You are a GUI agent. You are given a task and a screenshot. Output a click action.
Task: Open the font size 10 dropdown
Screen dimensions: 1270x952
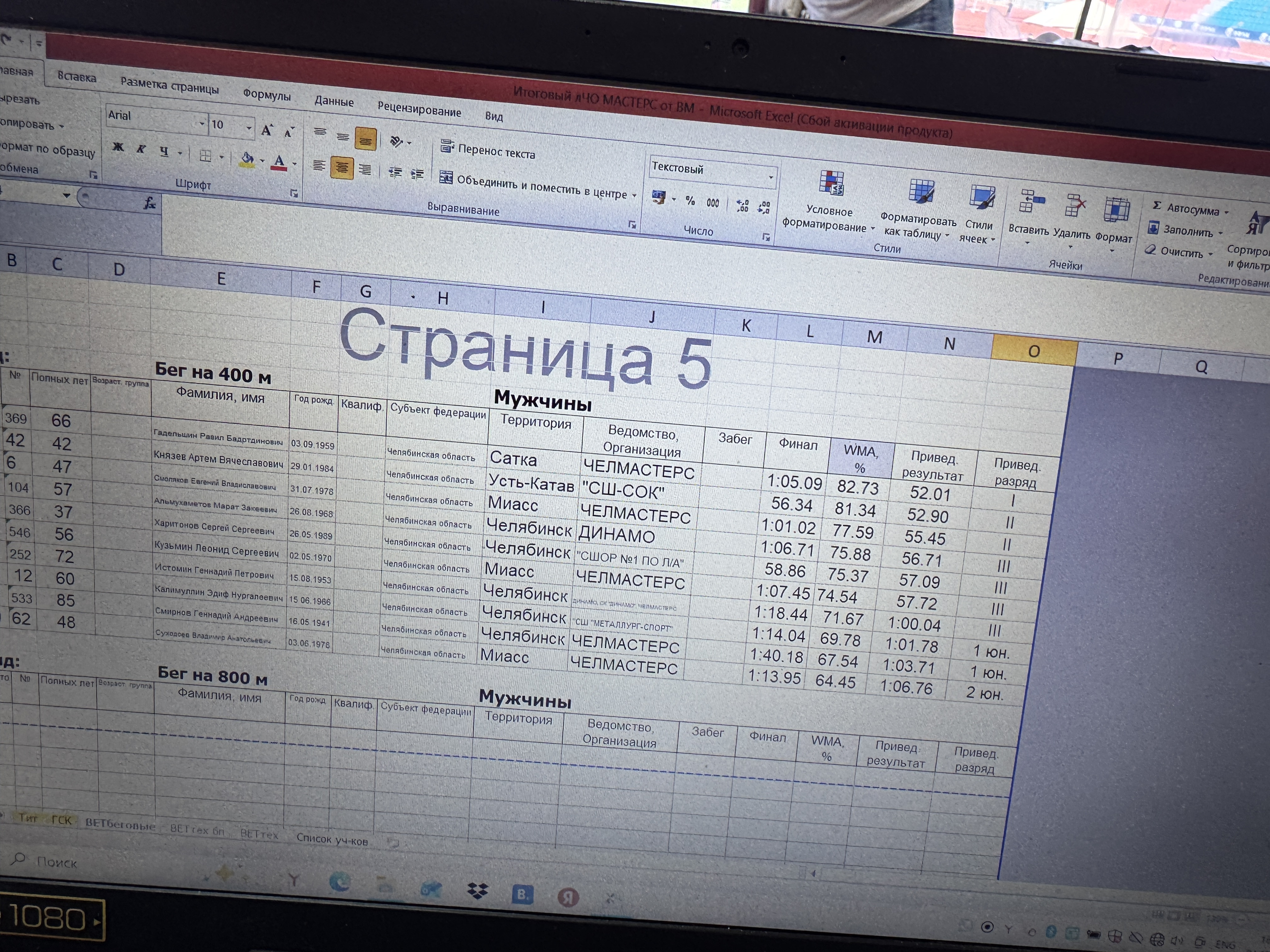(249, 128)
